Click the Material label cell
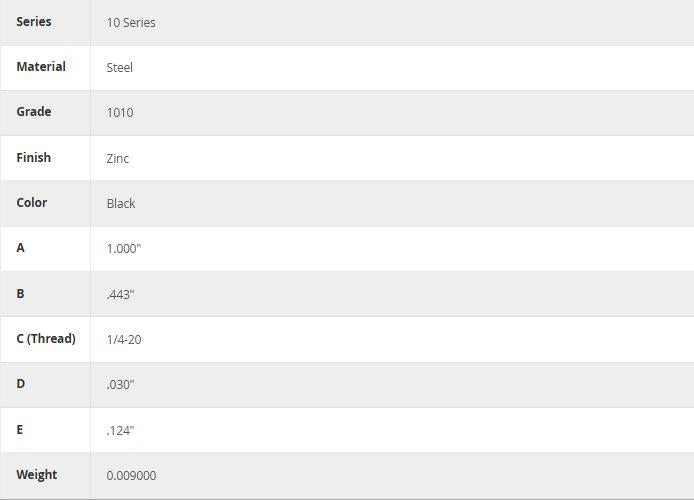Image resolution: width=694 pixels, height=500 pixels. coord(41,66)
